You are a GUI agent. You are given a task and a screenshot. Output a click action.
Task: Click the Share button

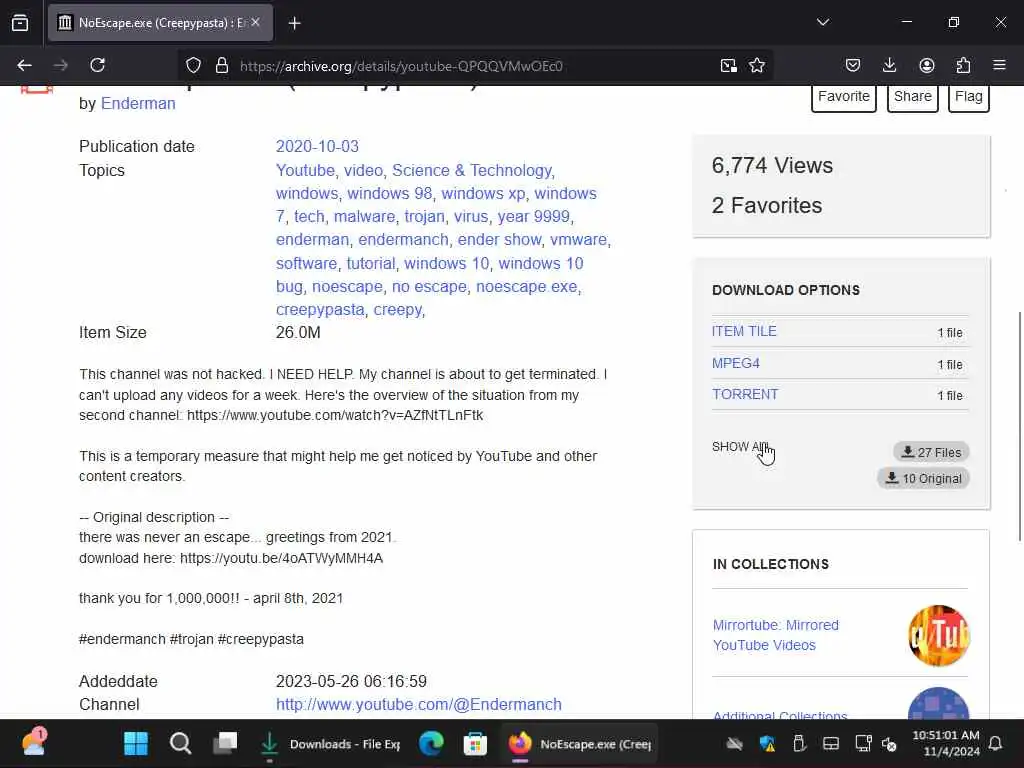(x=912, y=97)
